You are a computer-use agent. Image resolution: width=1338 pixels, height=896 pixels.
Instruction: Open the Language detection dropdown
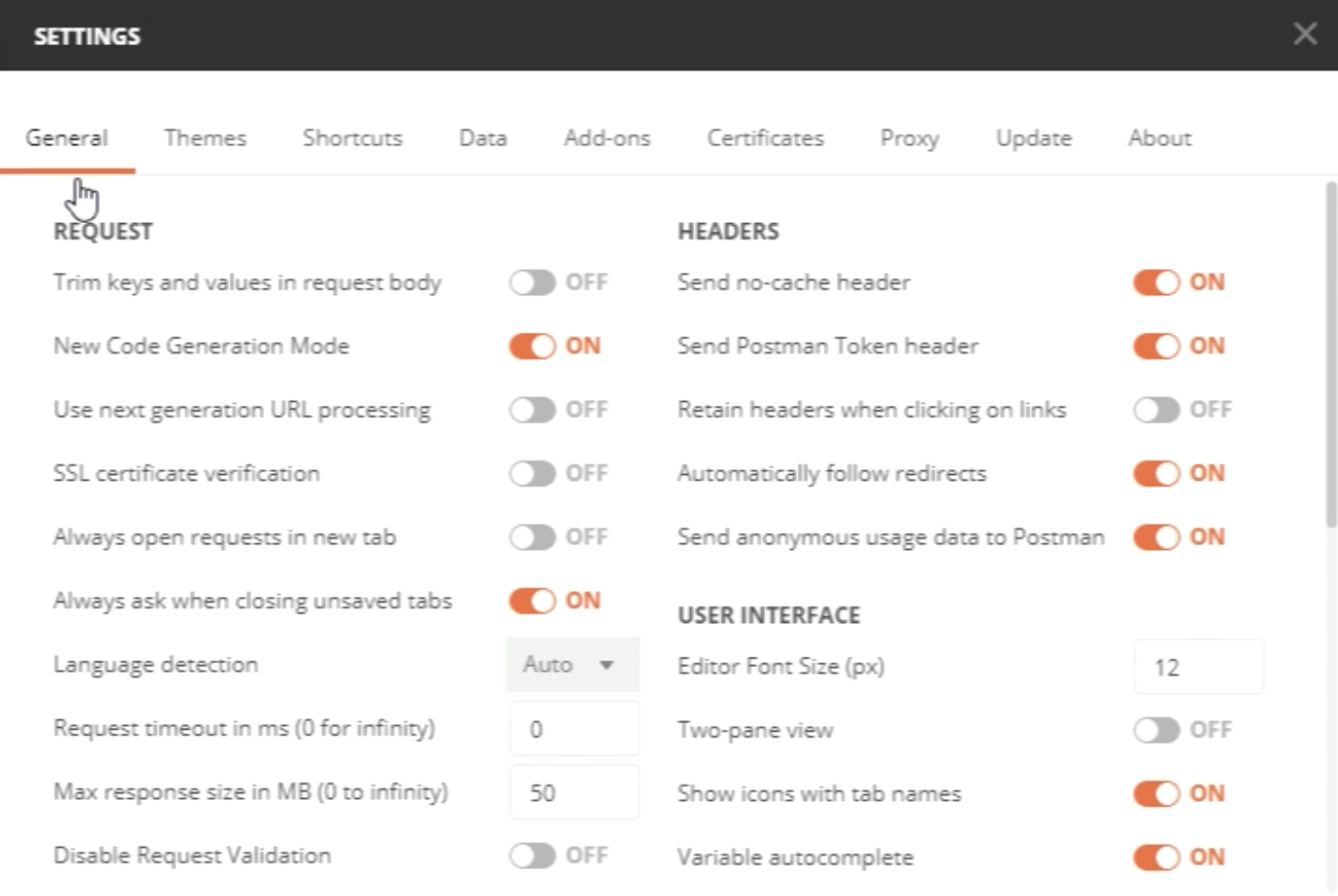click(572, 665)
